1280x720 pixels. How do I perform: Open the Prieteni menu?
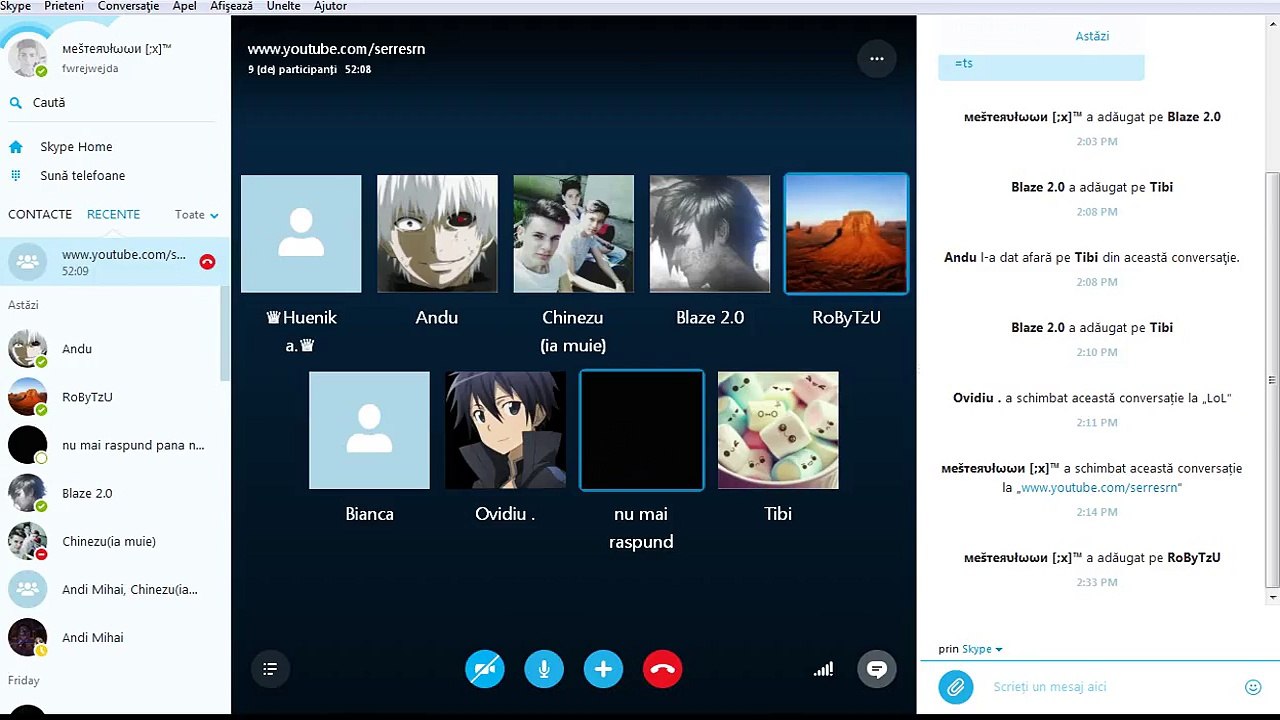(x=64, y=6)
